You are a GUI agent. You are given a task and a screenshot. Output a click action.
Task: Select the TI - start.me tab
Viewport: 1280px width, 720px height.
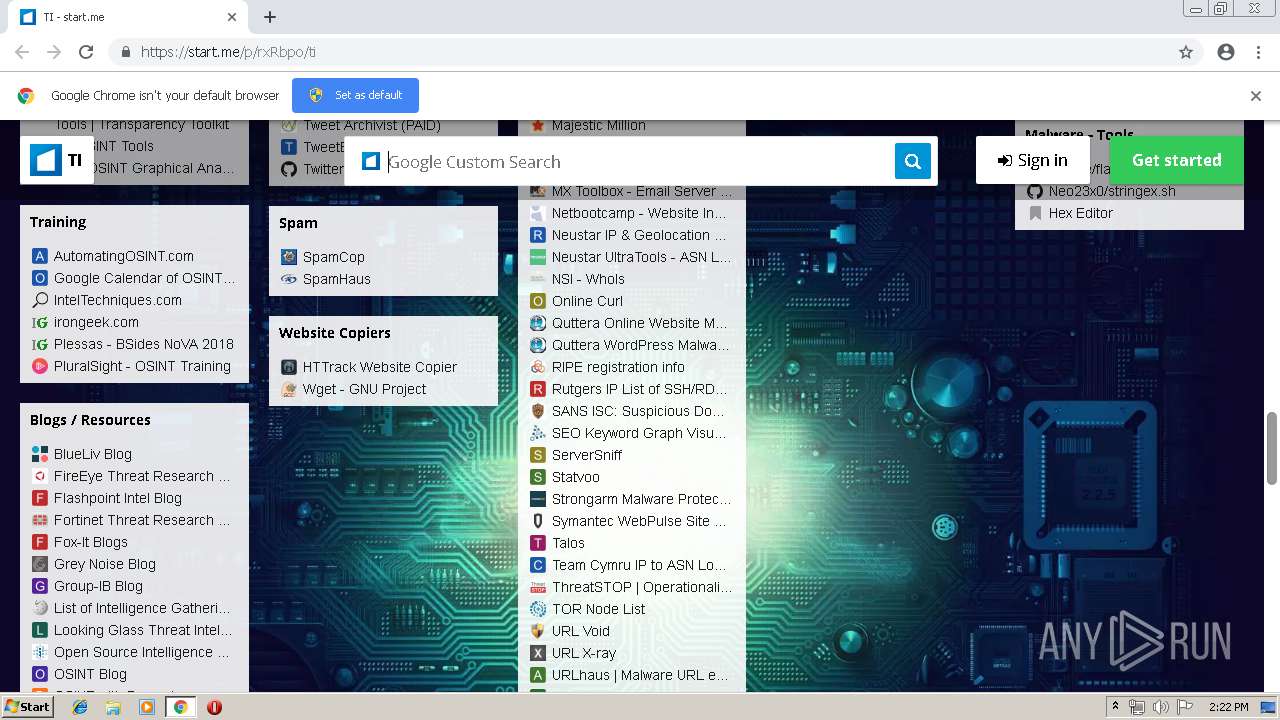point(128,17)
